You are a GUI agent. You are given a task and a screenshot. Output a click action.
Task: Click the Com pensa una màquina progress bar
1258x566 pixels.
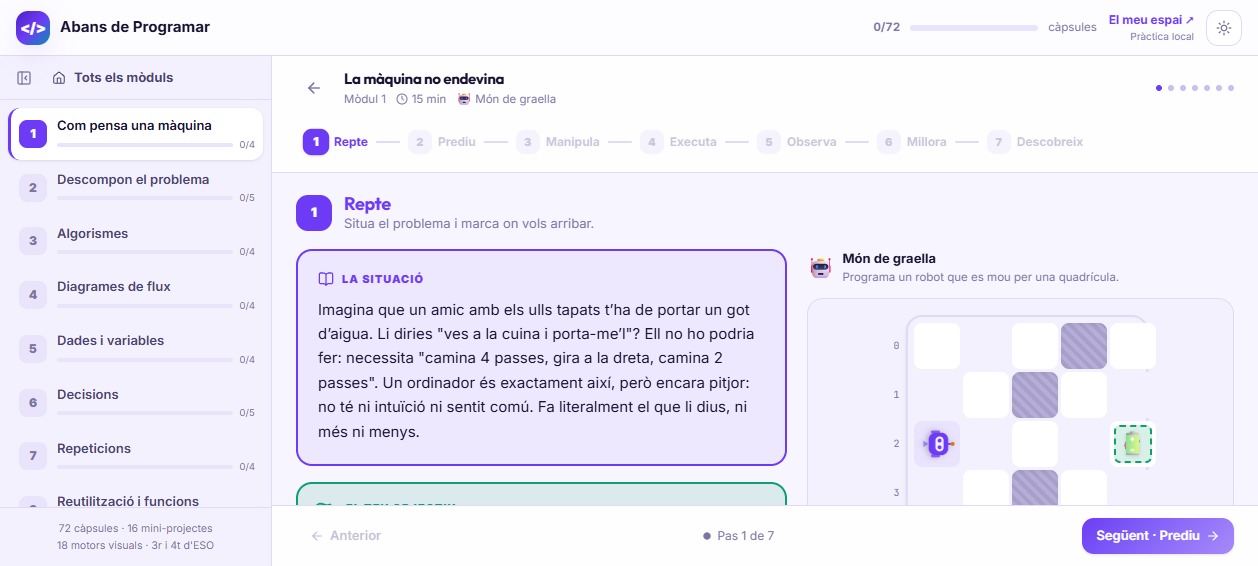(x=145, y=145)
